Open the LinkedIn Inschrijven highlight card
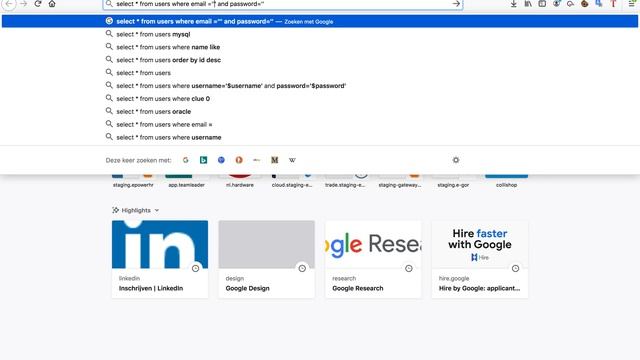This screenshot has width=640, height=360. pyautogui.click(x=160, y=259)
